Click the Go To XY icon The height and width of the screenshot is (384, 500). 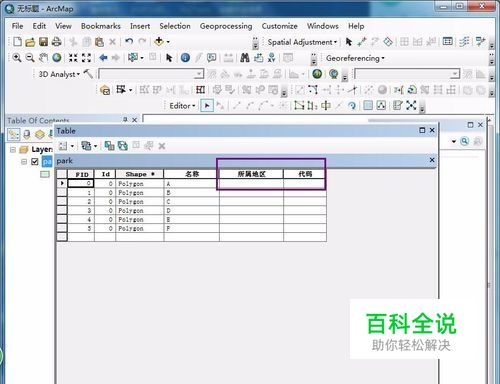click(x=272, y=58)
